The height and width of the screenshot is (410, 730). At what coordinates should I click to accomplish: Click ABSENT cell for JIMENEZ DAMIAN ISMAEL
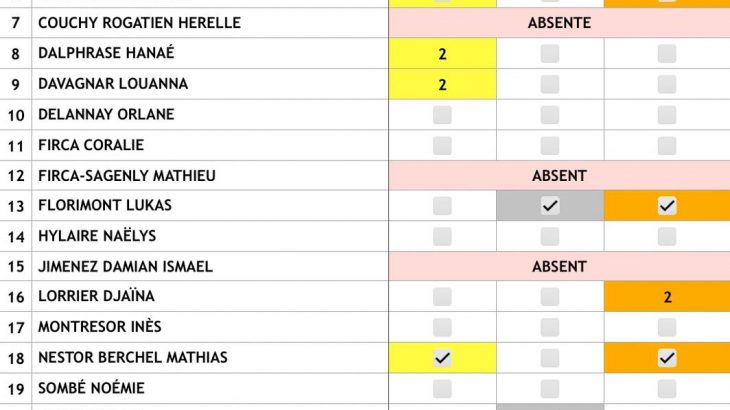(x=559, y=267)
